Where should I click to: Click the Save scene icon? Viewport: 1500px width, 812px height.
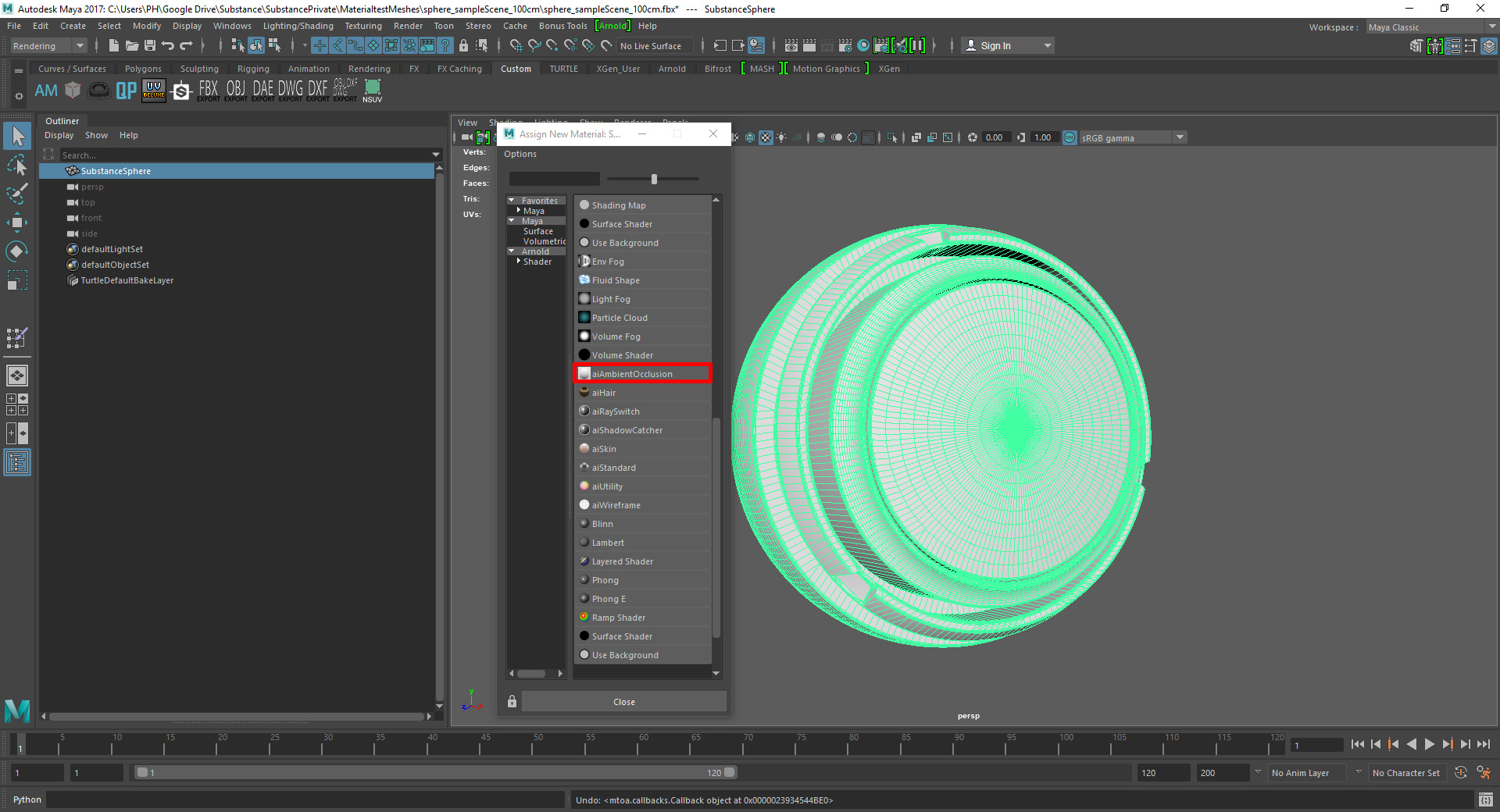pyautogui.click(x=149, y=46)
